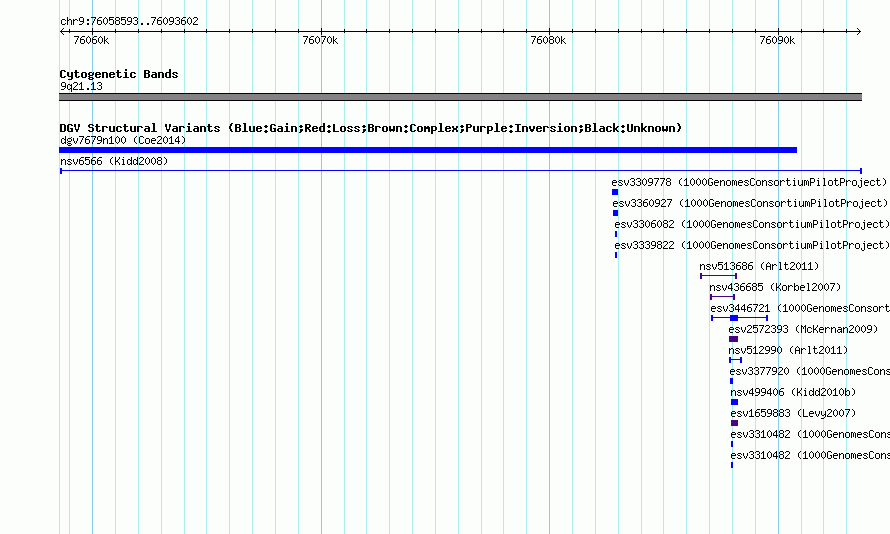Click the blue block under nsv499406
Screen dimensions: 890x534
734,402
